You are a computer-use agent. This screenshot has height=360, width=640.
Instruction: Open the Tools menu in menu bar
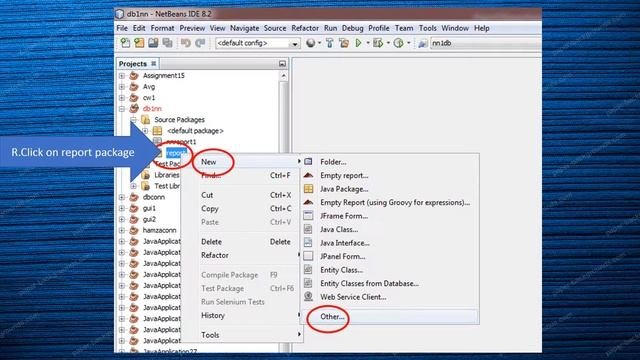(x=428, y=28)
